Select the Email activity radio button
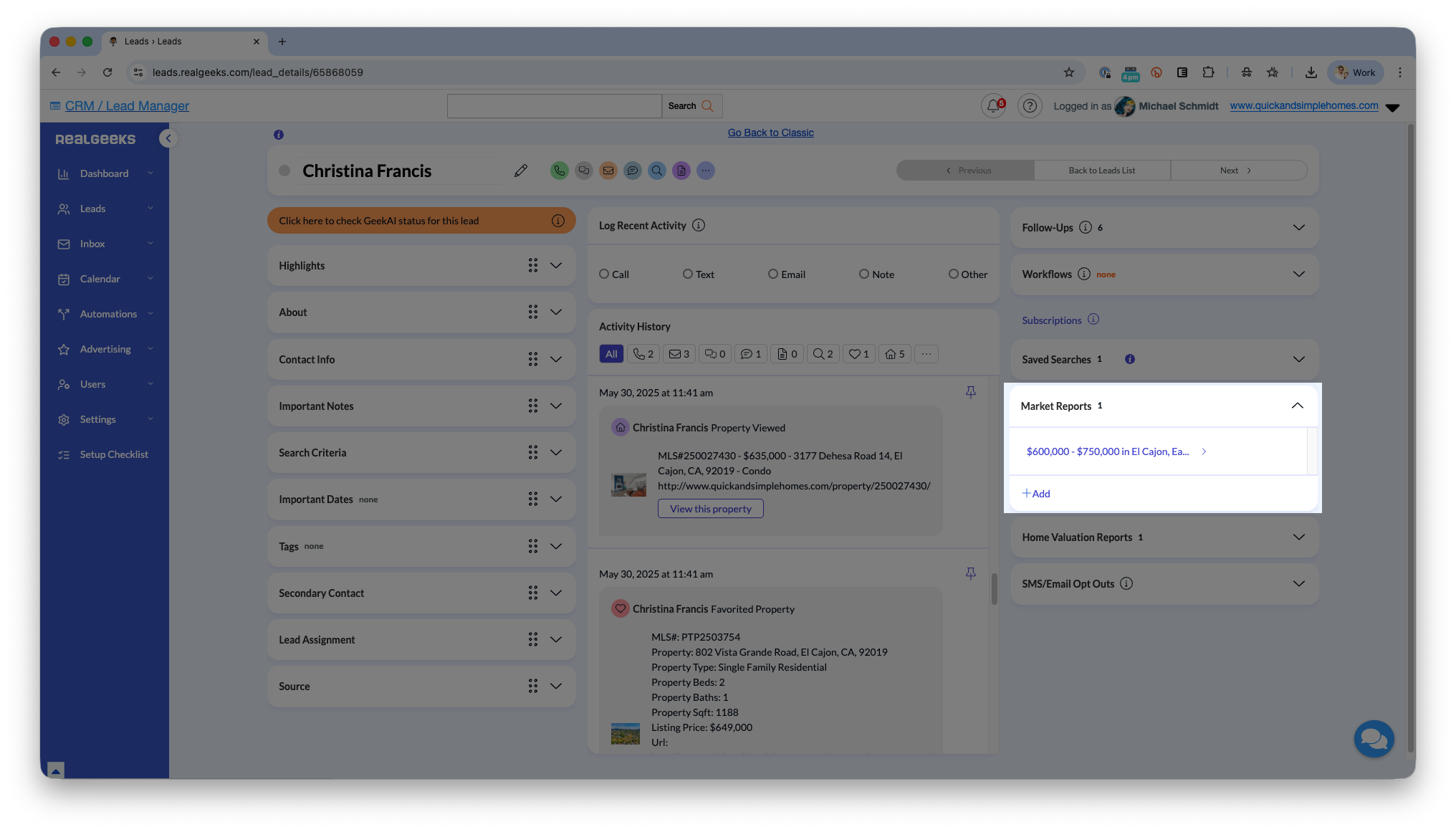 [772, 274]
